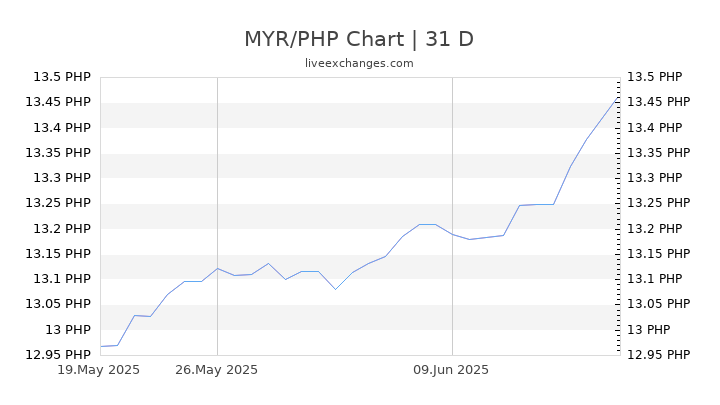Click the left axis label '13.5 PHP'
Image resolution: width=720 pixels, height=405 pixels.
pos(62,77)
